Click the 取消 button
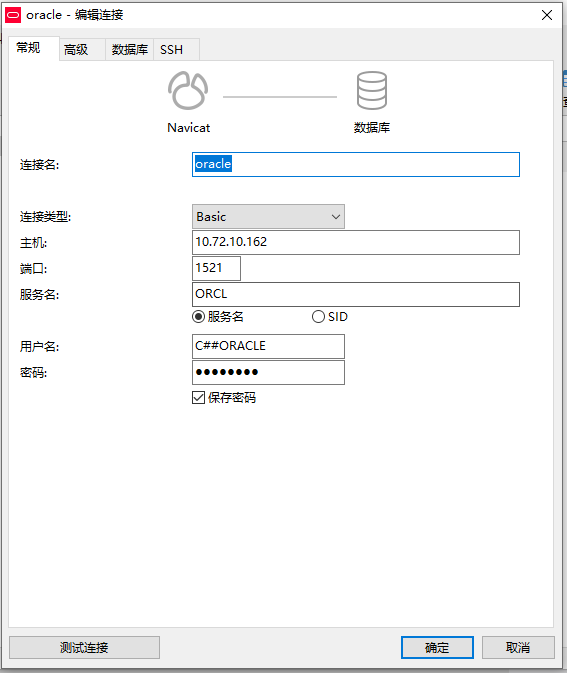Viewport: 567px width, 673px height. 518,647
